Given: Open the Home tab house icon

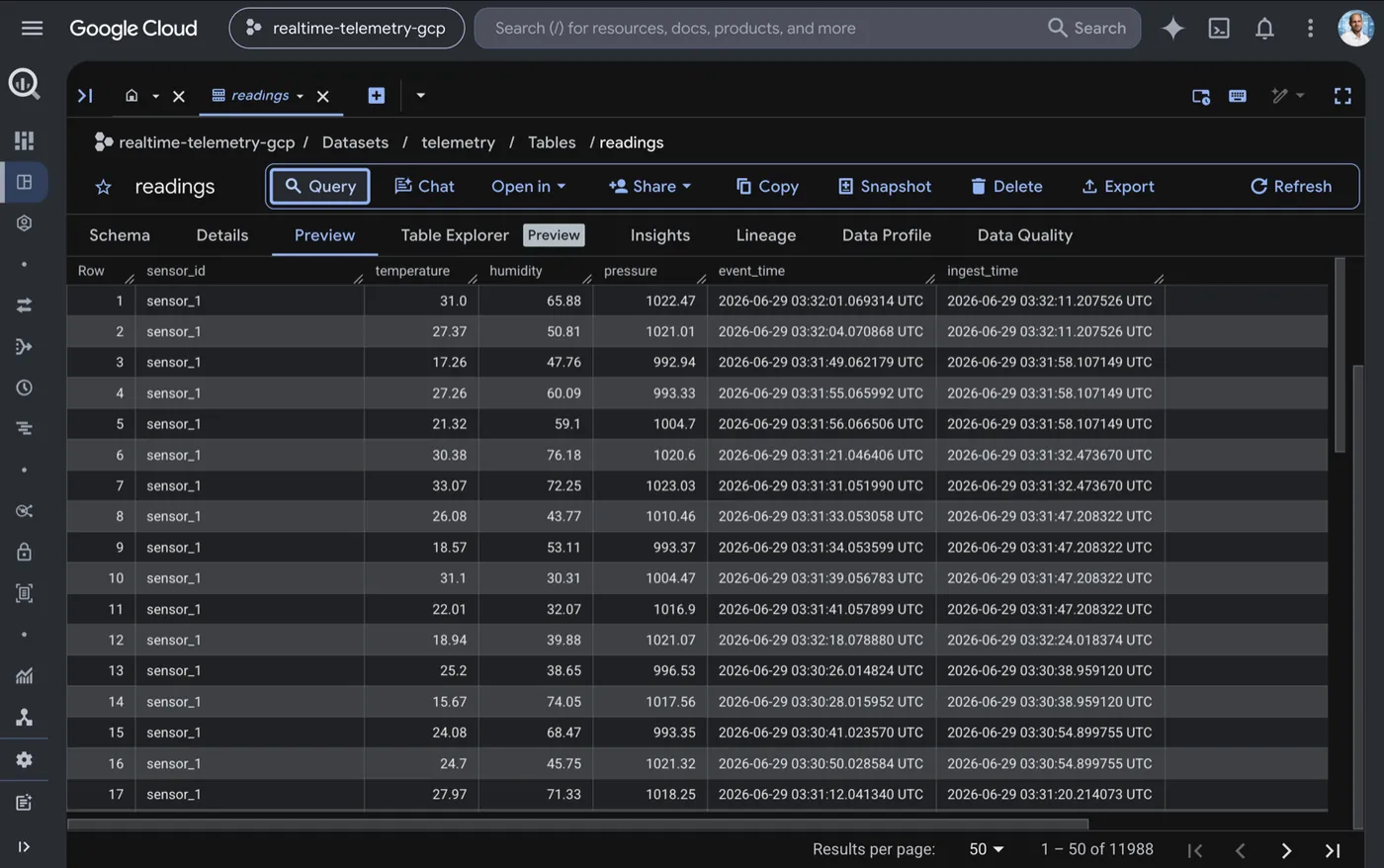Looking at the screenshot, I should tap(131, 96).
